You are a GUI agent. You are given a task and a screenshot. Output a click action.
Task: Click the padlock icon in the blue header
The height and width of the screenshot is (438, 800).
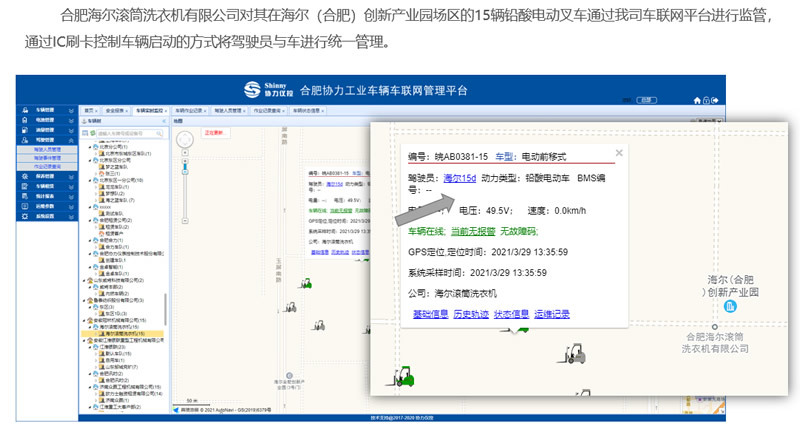[x=706, y=100]
